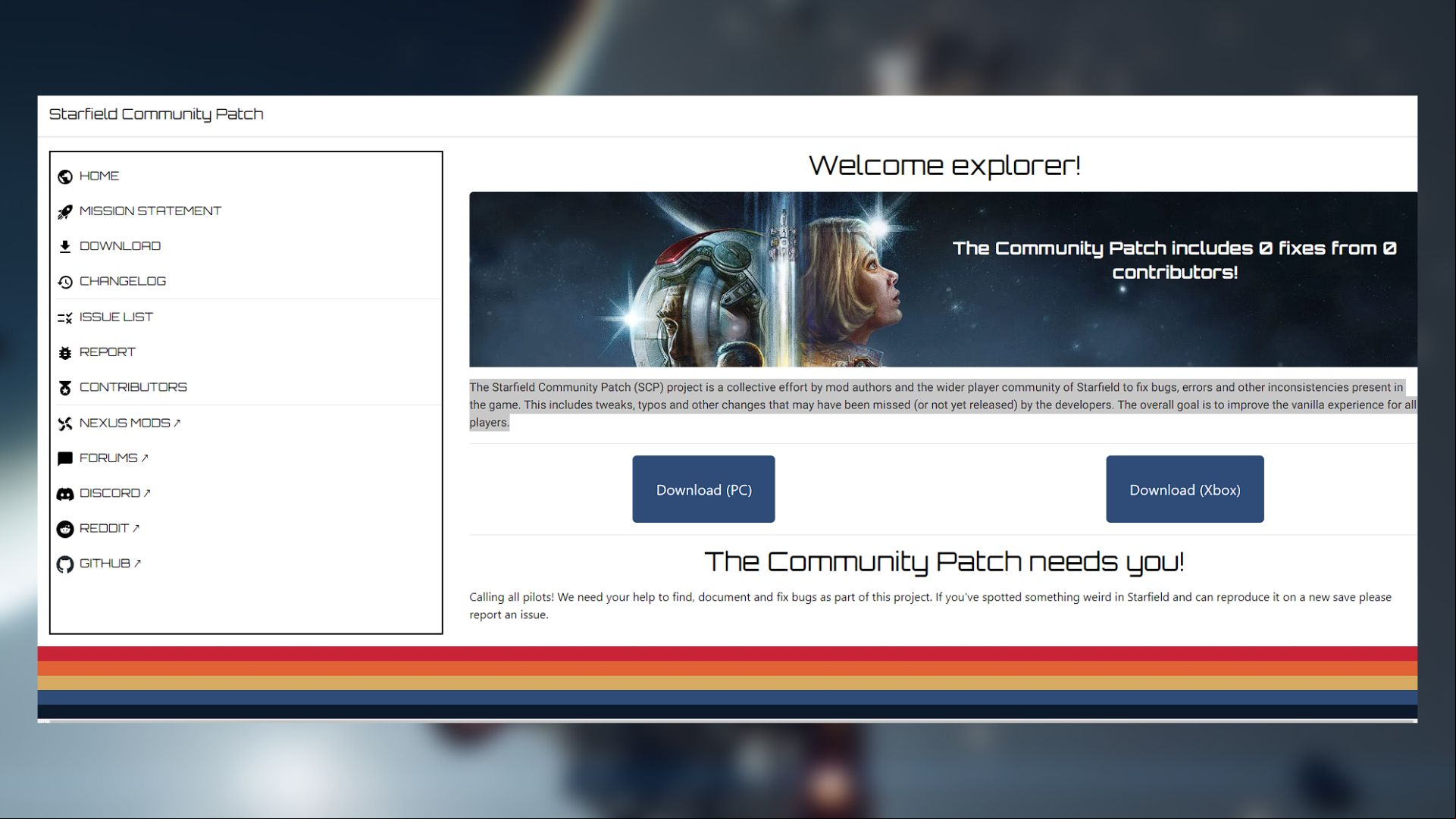The image size is (1456, 819).
Task: Open the GITHUB external link
Action: tap(110, 563)
